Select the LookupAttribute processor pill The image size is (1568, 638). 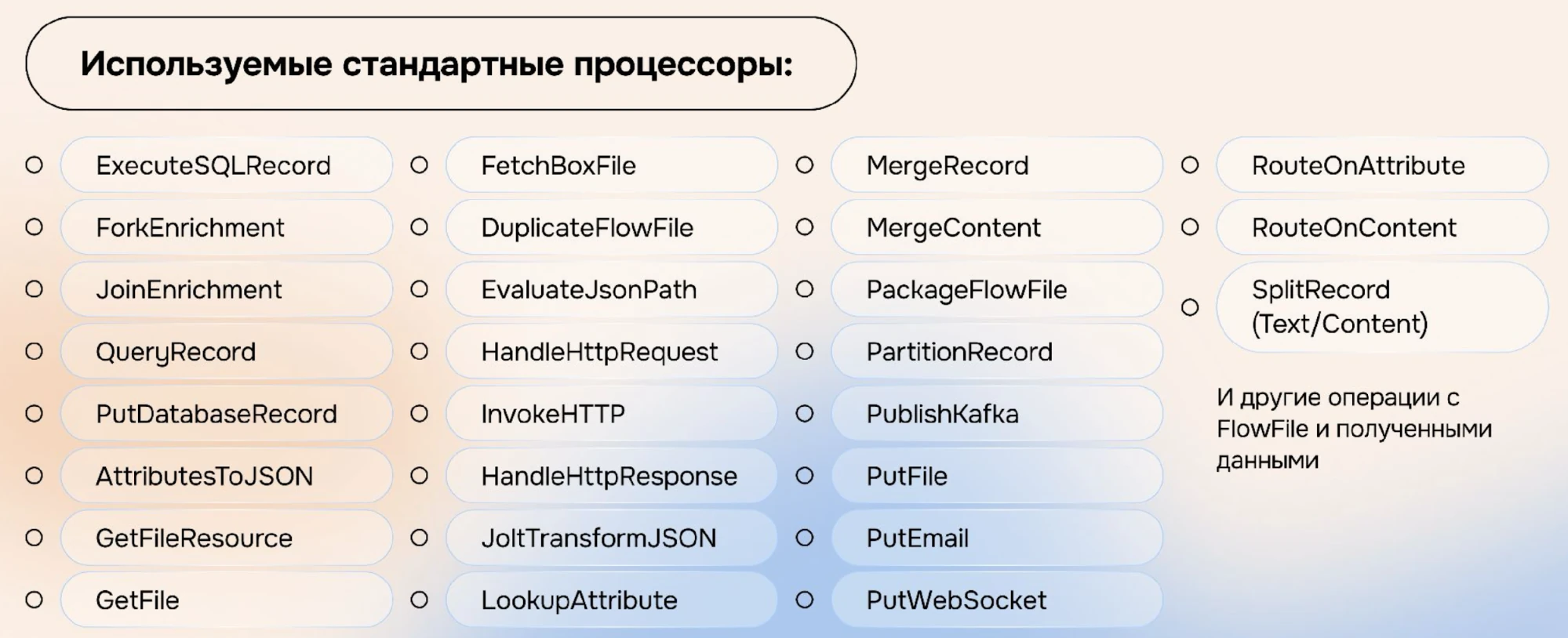(611, 600)
